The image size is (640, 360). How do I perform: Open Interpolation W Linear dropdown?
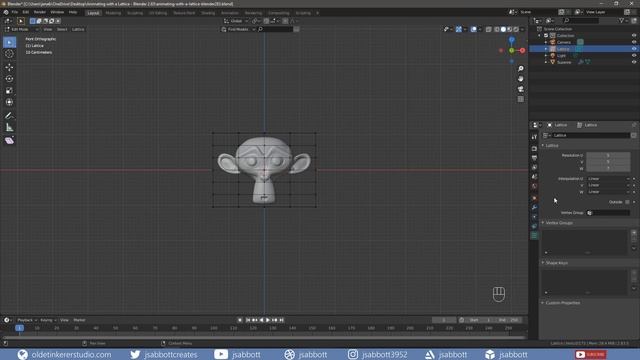click(x=609, y=192)
